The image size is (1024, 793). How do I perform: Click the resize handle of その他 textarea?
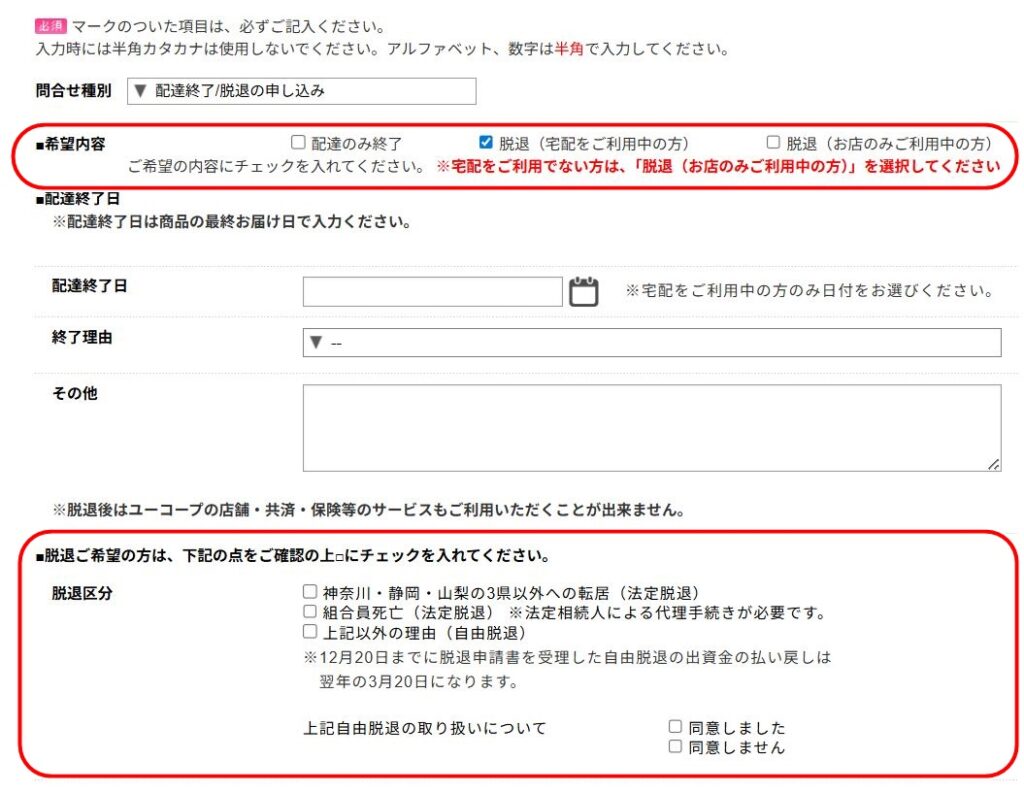coord(993,463)
